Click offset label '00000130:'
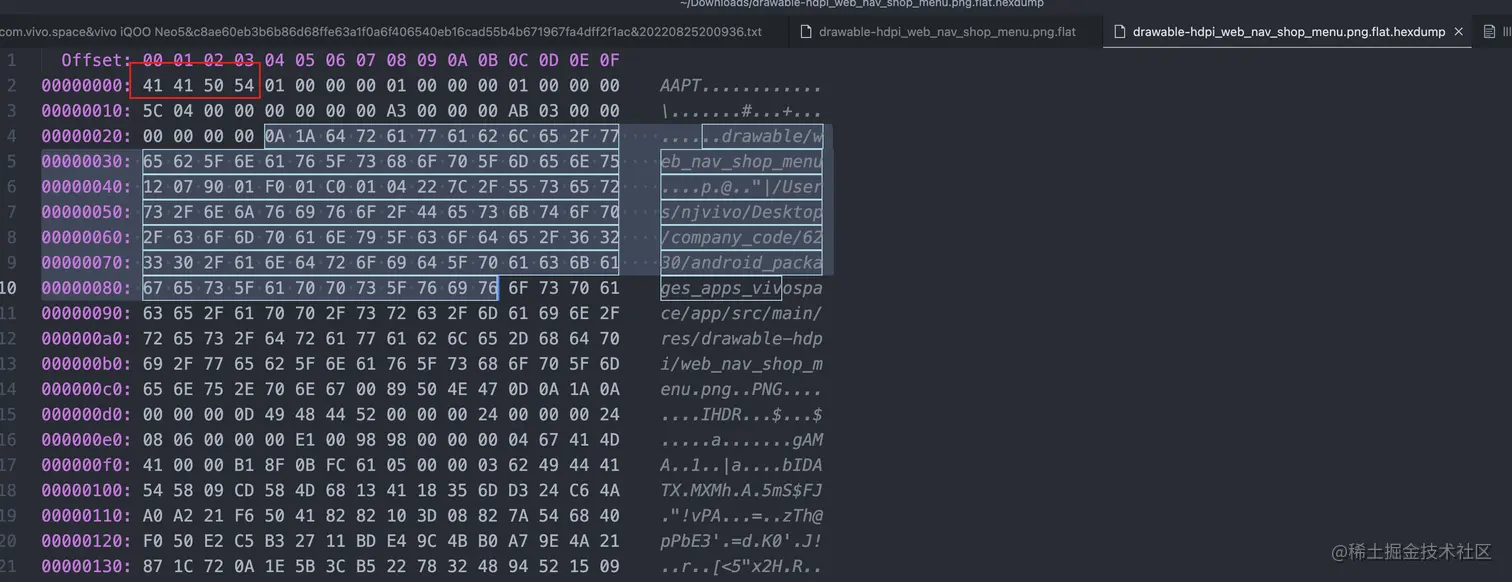Screen dimensions: 1512x582 tap(86, 566)
